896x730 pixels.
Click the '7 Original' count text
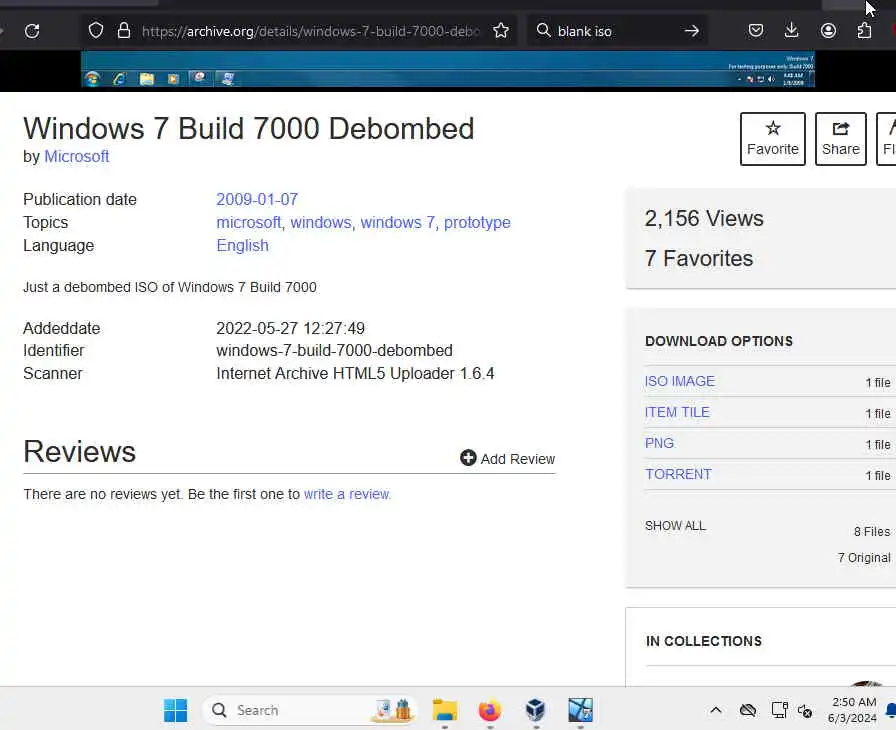[x=864, y=558]
